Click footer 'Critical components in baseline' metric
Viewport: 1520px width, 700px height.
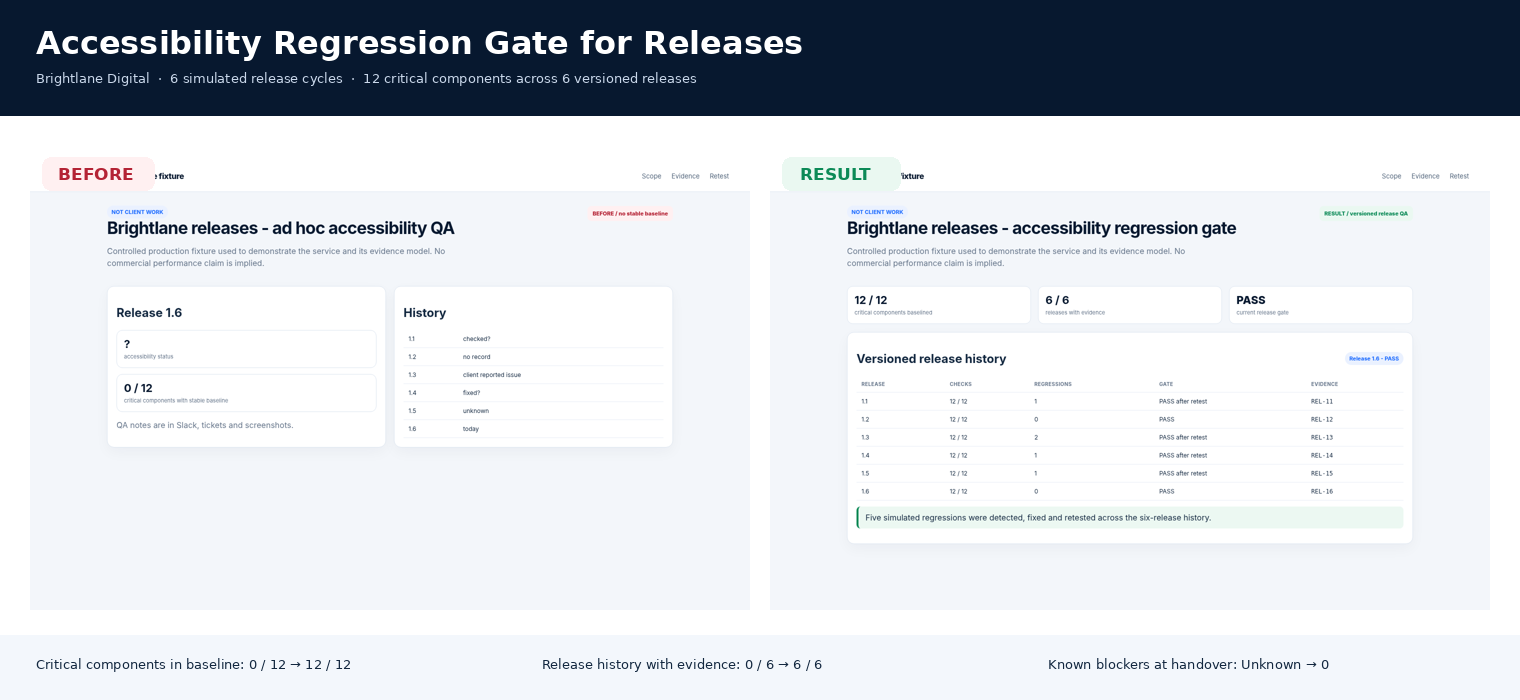193,664
